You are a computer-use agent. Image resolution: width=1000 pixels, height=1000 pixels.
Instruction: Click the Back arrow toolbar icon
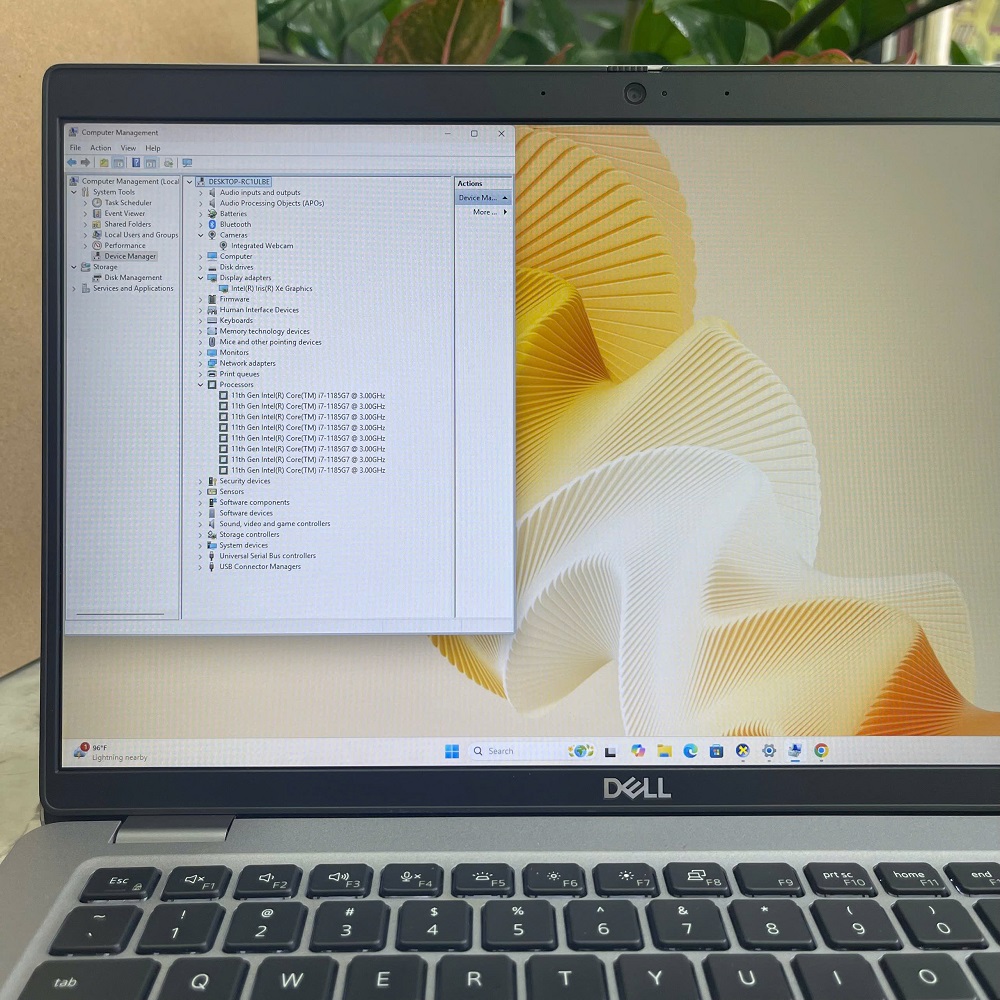point(72,163)
